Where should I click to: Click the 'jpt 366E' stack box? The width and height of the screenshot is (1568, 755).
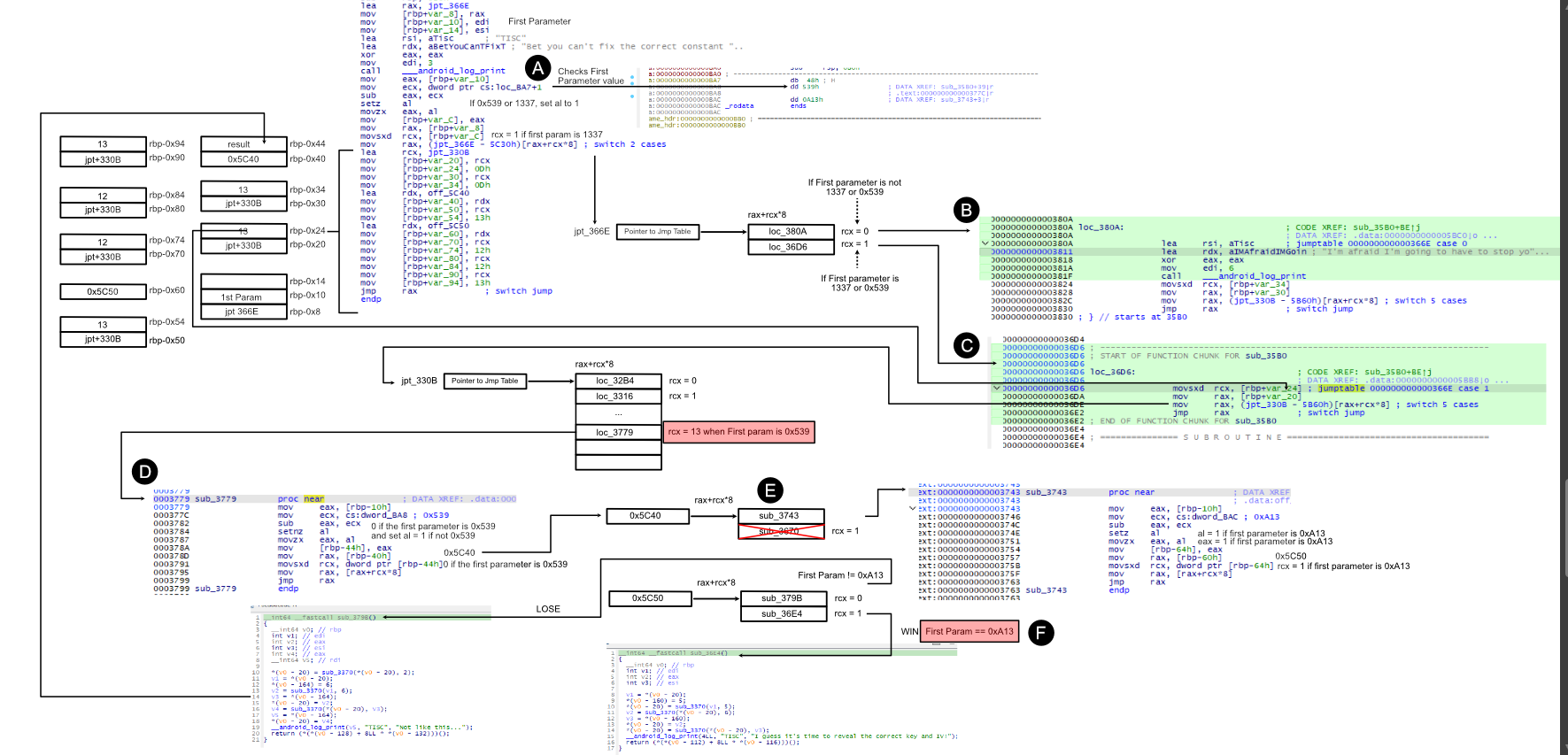click(242, 312)
